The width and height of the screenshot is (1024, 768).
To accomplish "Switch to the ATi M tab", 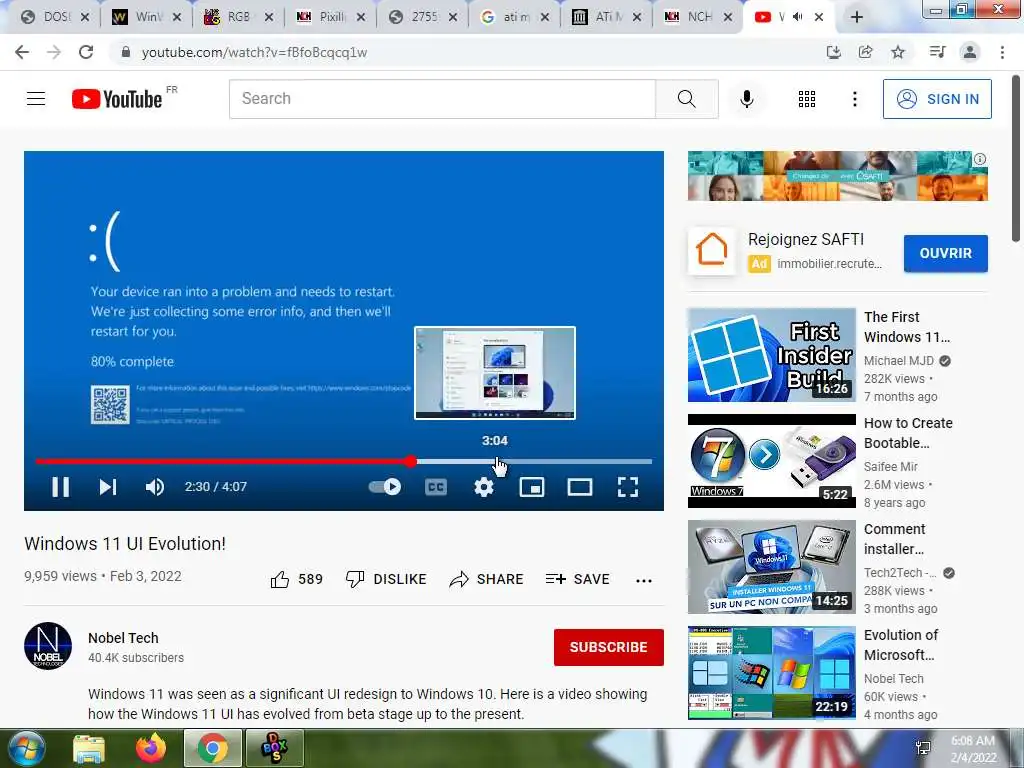I will click(x=606, y=18).
